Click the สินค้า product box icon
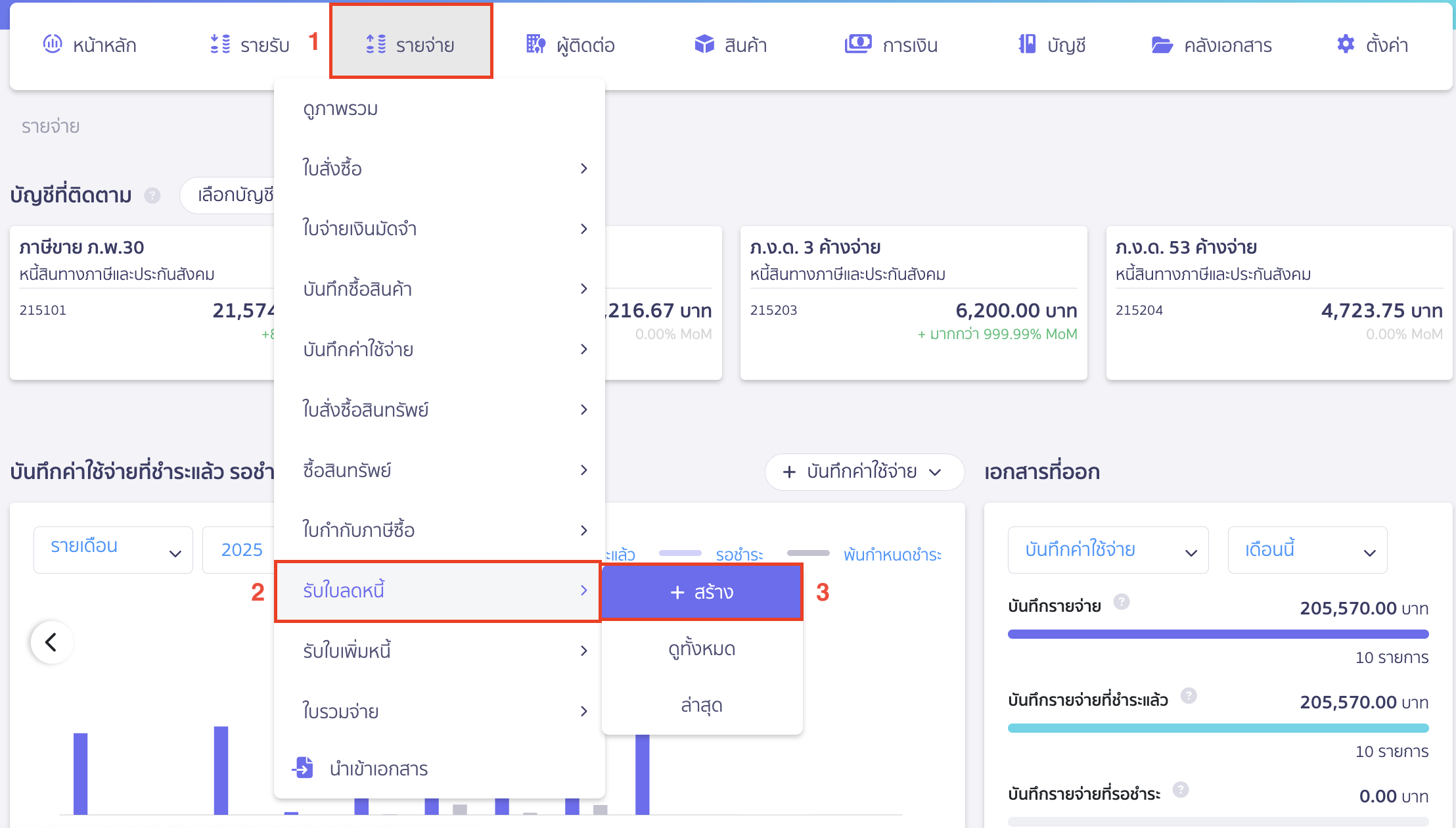 (704, 44)
